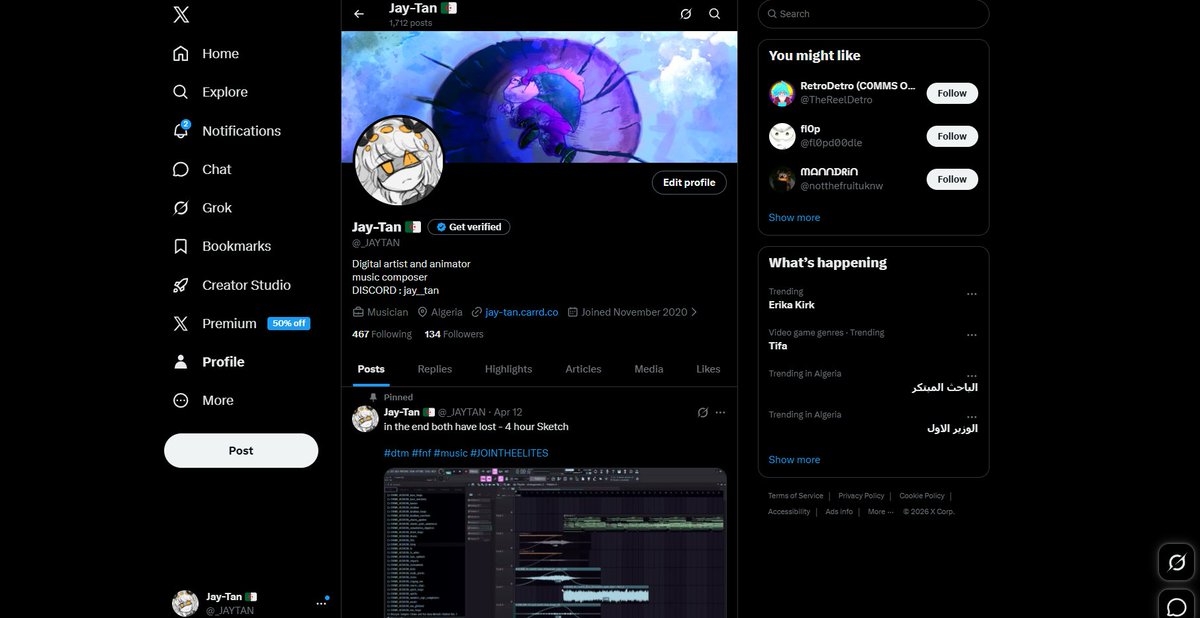Select the Posts tab
This screenshot has height=618, width=1200.
click(x=371, y=369)
